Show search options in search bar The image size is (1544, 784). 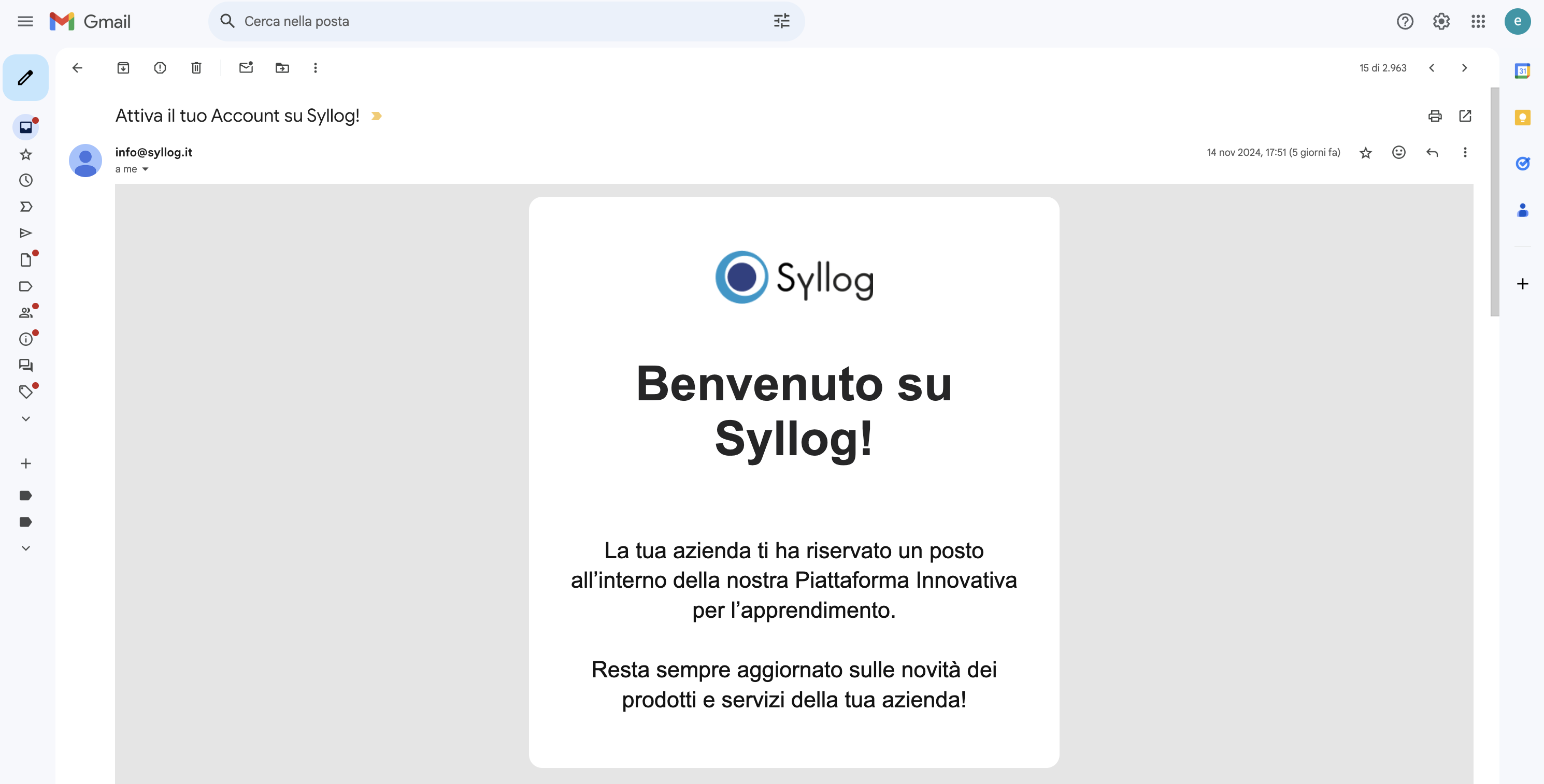click(x=781, y=22)
